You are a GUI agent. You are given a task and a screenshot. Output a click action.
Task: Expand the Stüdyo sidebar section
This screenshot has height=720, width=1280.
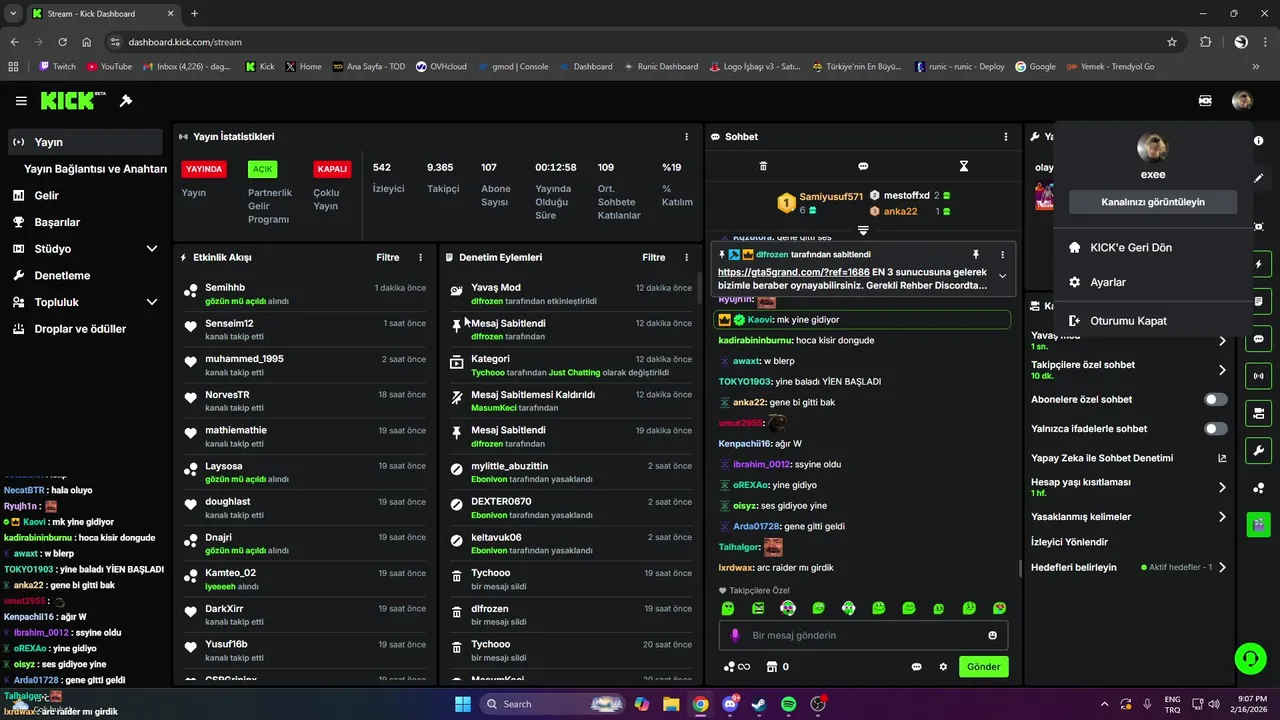152,249
